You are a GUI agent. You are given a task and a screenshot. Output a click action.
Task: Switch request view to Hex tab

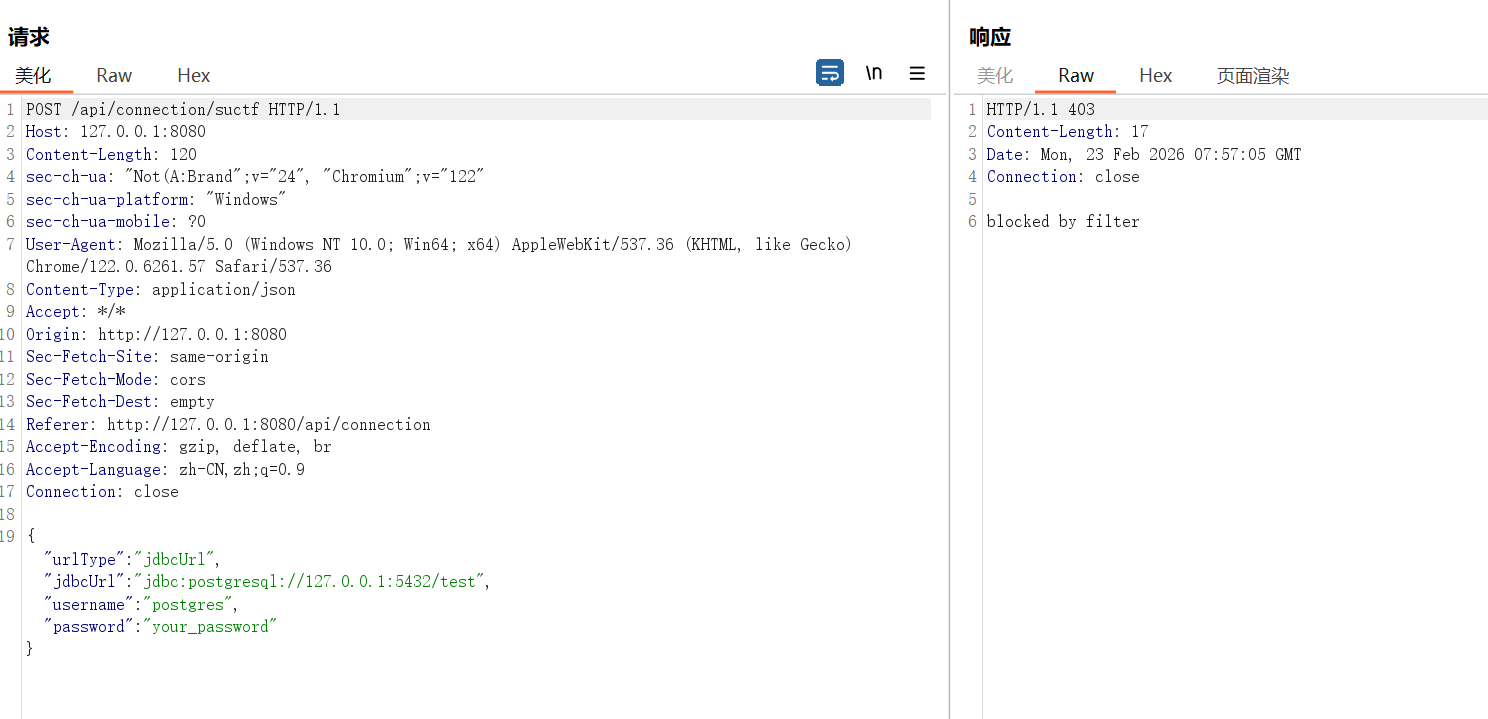[x=193, y=76]
